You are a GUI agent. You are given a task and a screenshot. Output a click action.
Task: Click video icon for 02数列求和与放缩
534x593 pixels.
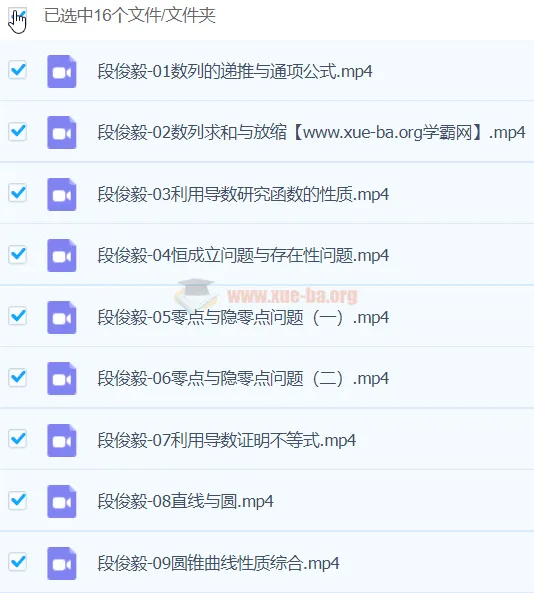pyautogui.click(x=62, y=133)
